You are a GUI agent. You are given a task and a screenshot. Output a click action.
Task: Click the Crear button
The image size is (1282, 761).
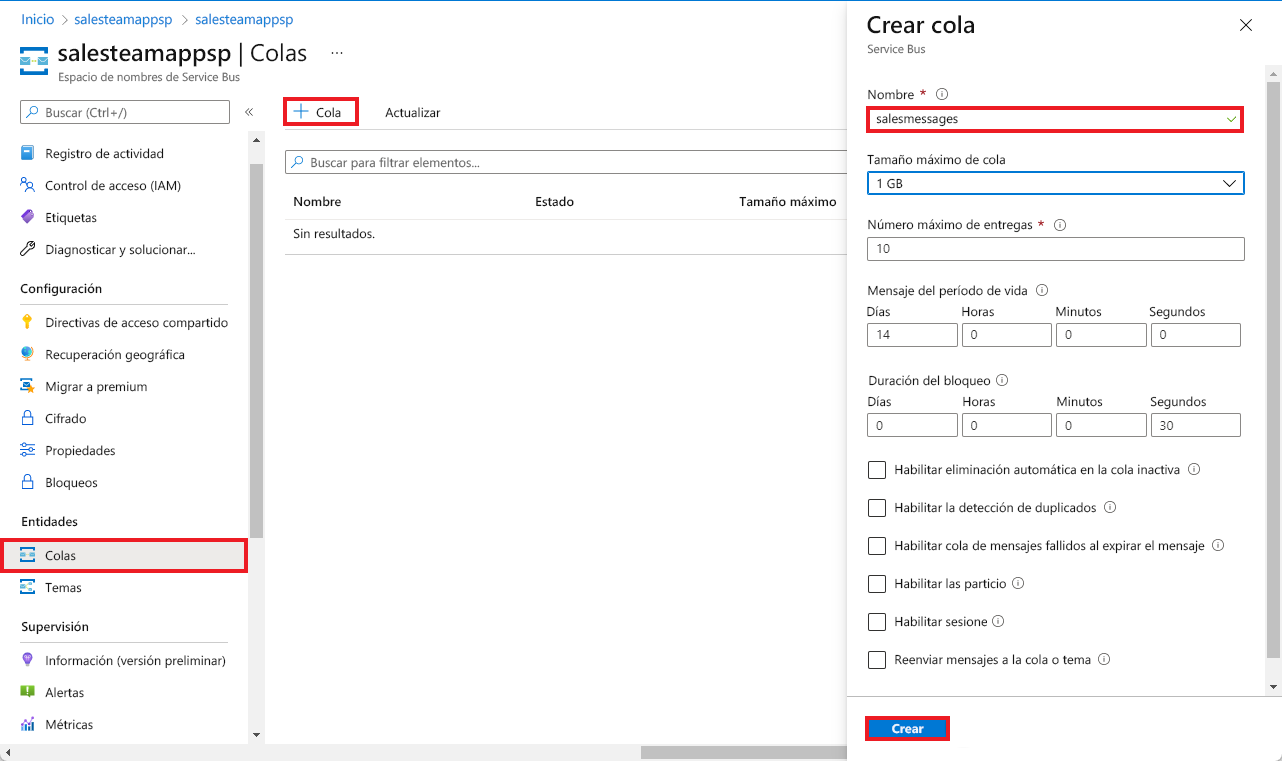[907, 729]
